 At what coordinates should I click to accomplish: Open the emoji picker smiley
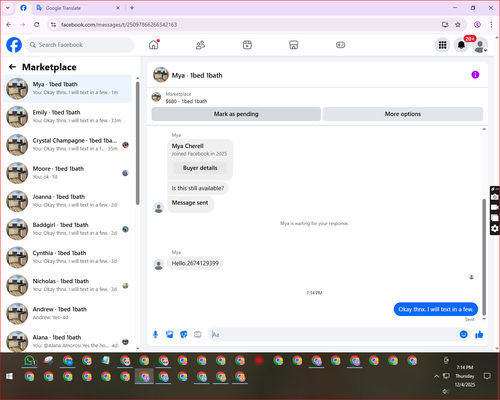coord(463,334)
